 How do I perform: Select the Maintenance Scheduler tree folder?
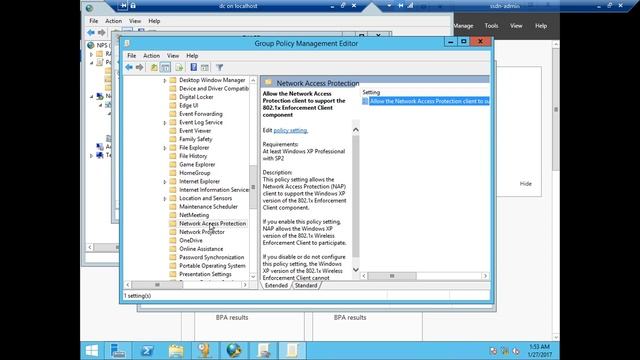(x=208, y=207)
